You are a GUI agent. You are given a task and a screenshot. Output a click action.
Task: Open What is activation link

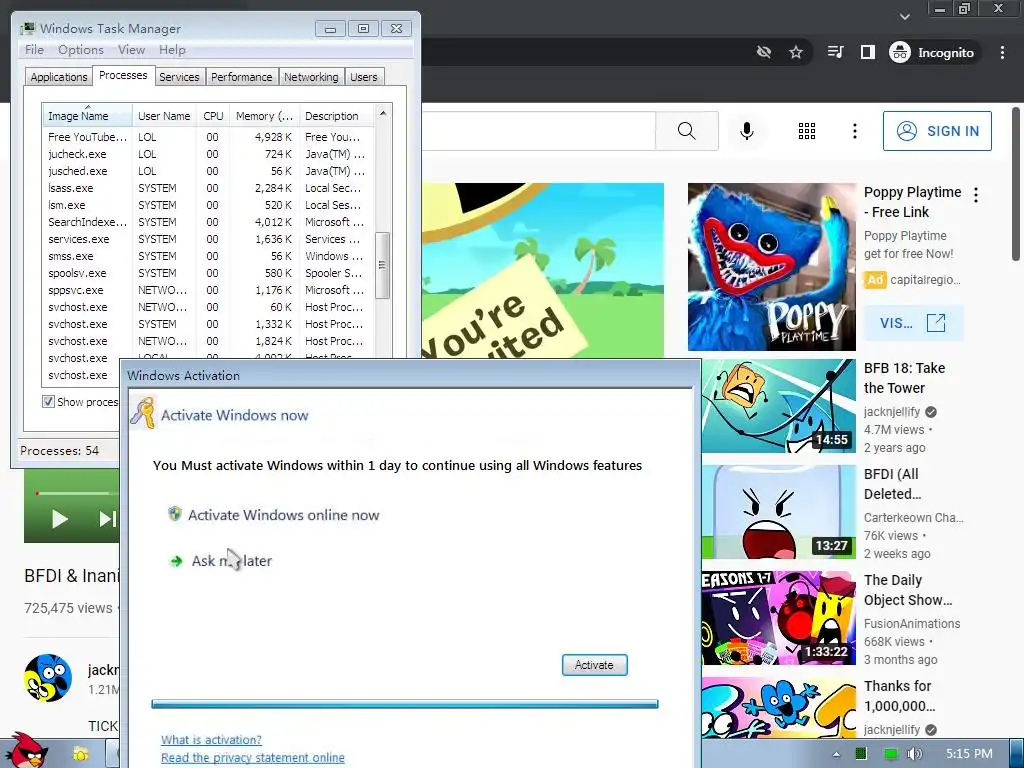point(211,739)
